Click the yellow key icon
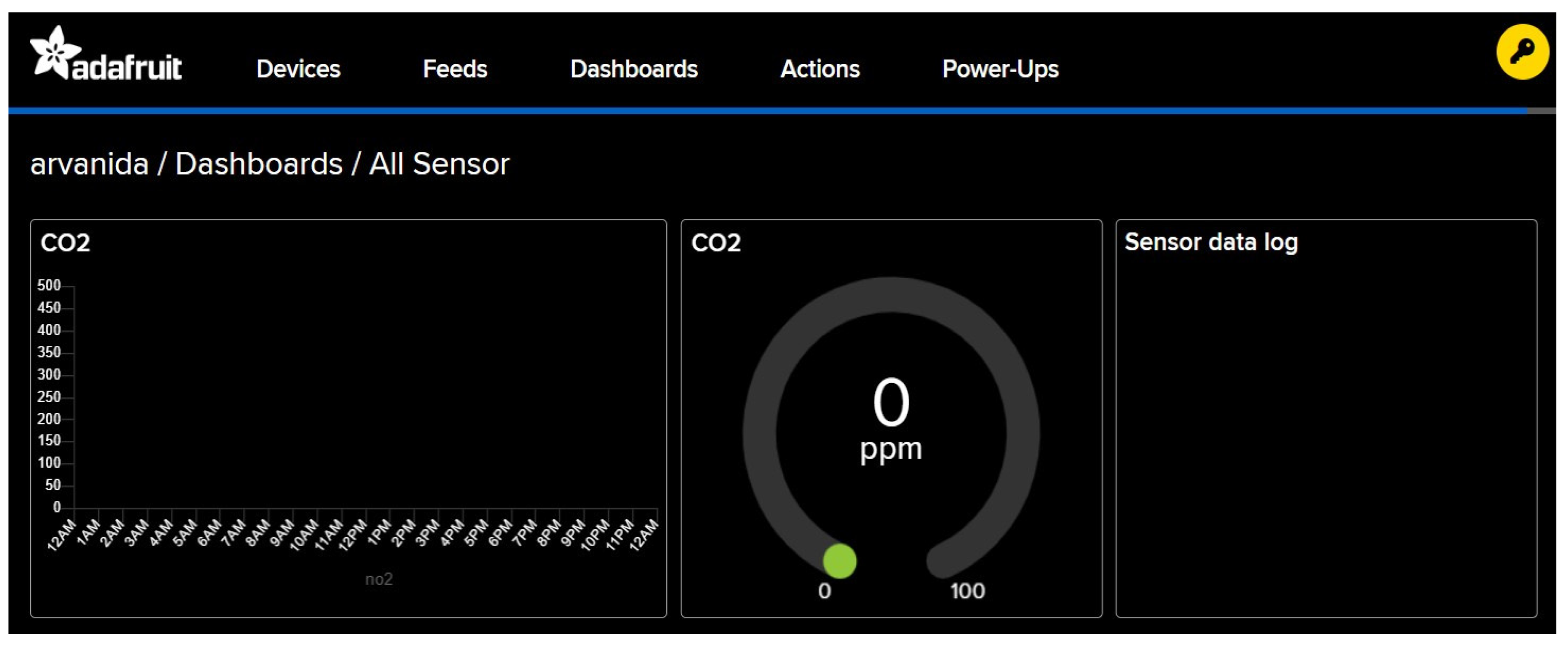1568x648 pixels. [1522, 52]
